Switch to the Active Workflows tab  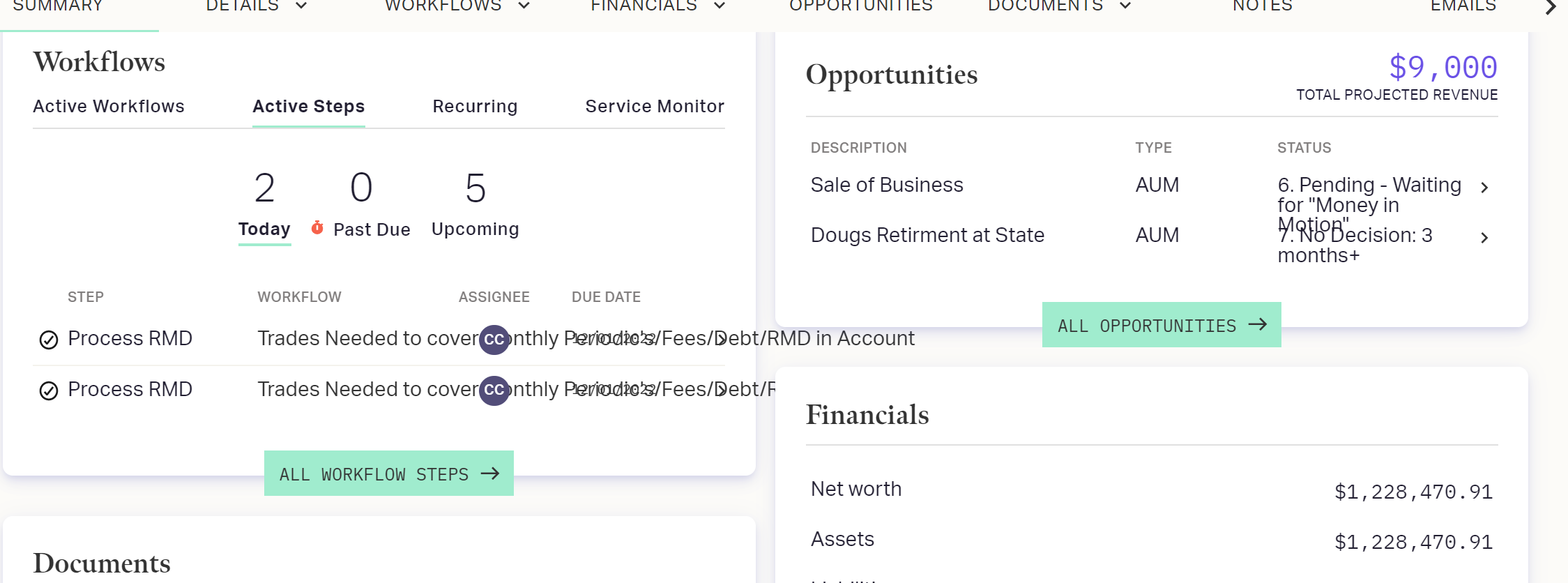coord(109,106)
